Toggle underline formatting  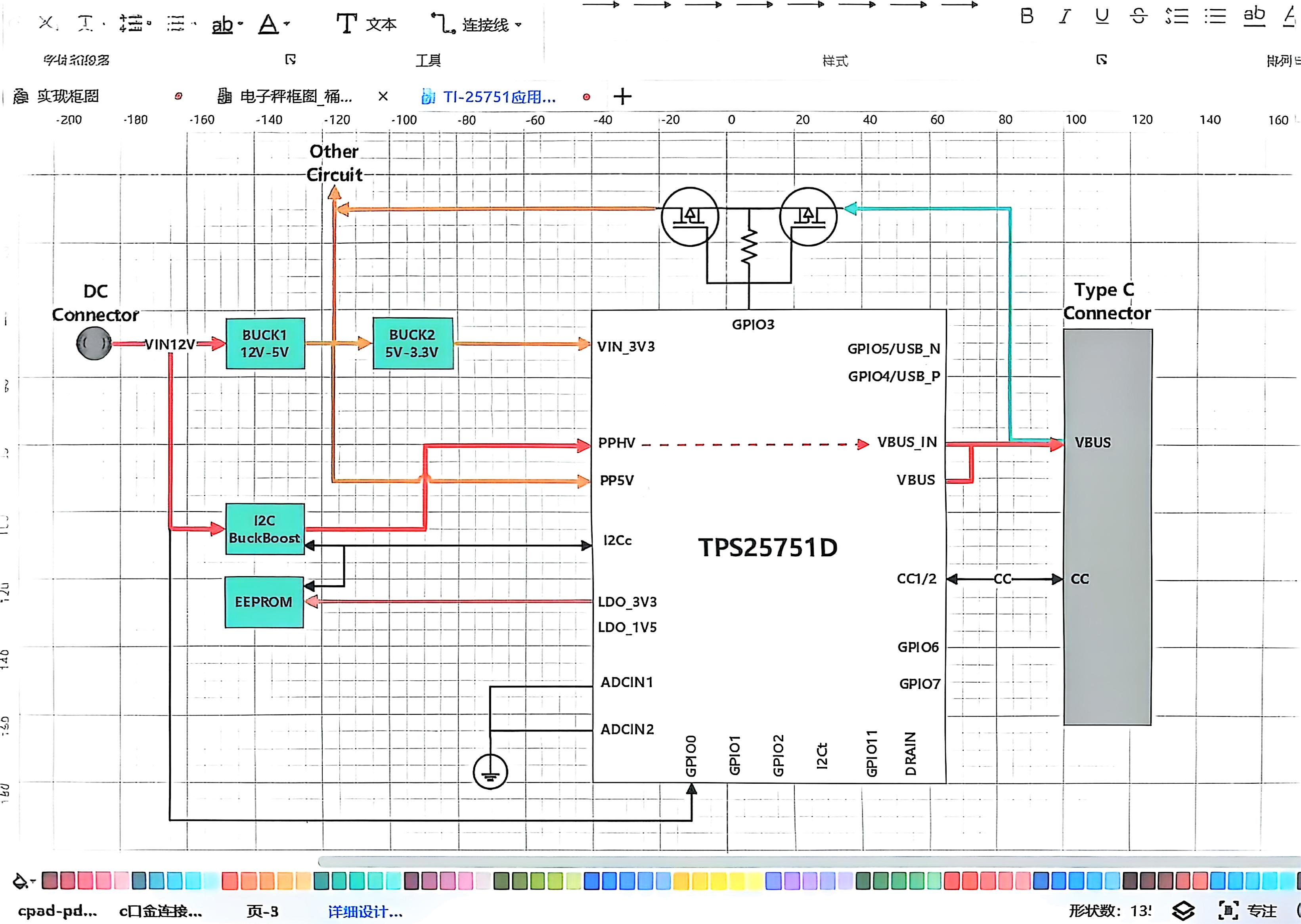[1102, 16]
